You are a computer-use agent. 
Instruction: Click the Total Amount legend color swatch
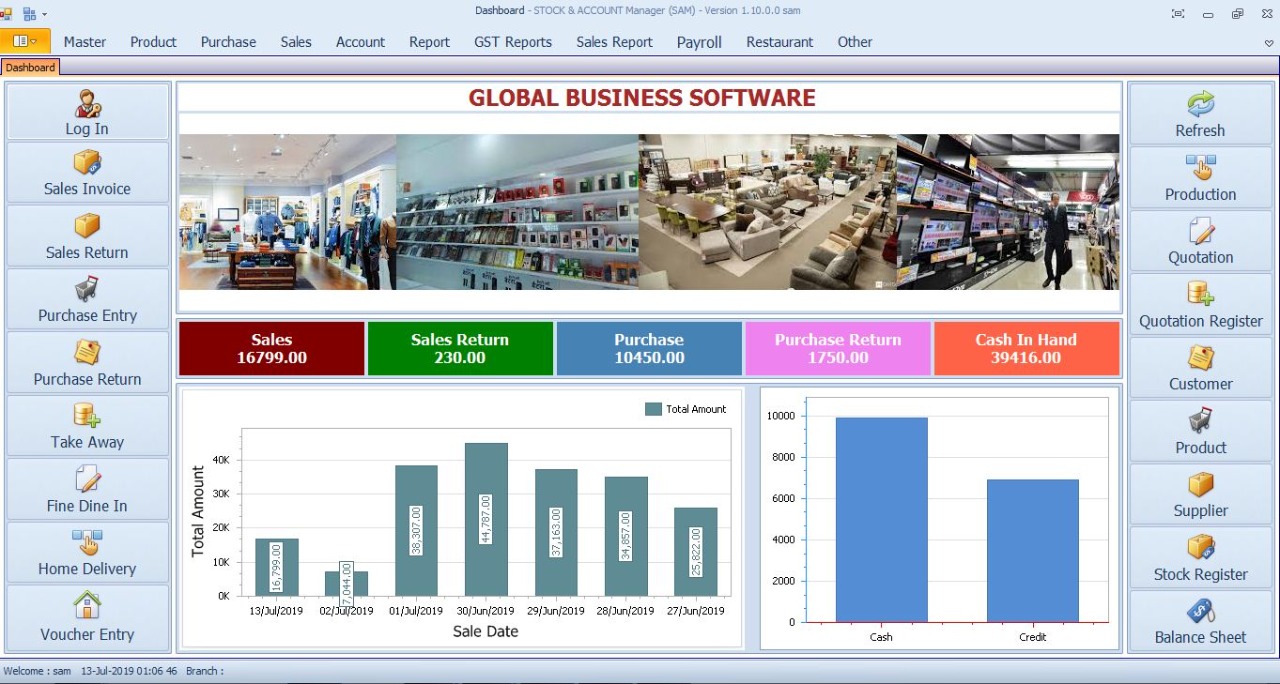[x=653, y=409]
